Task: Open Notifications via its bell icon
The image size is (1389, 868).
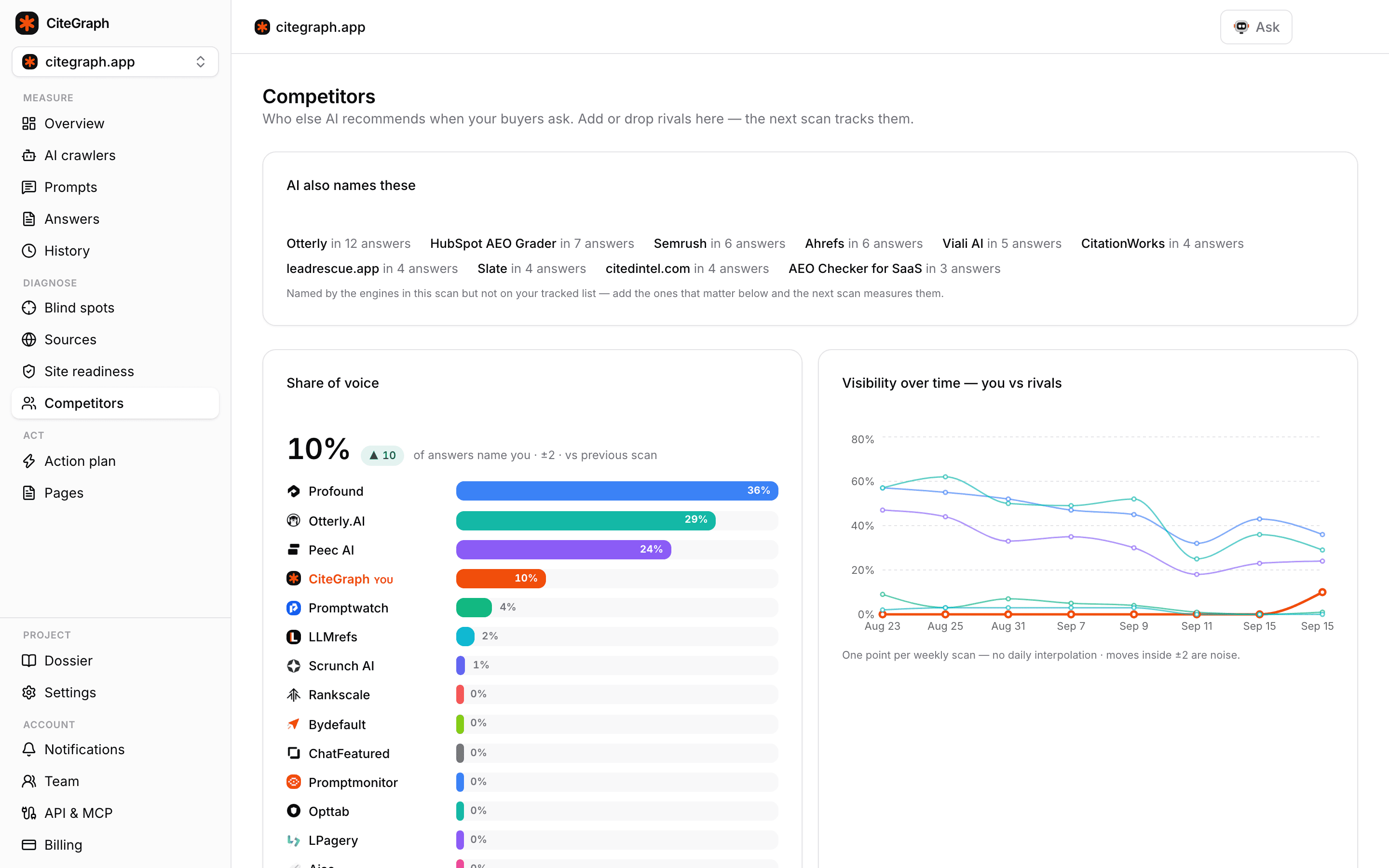Action: (29, 749)
